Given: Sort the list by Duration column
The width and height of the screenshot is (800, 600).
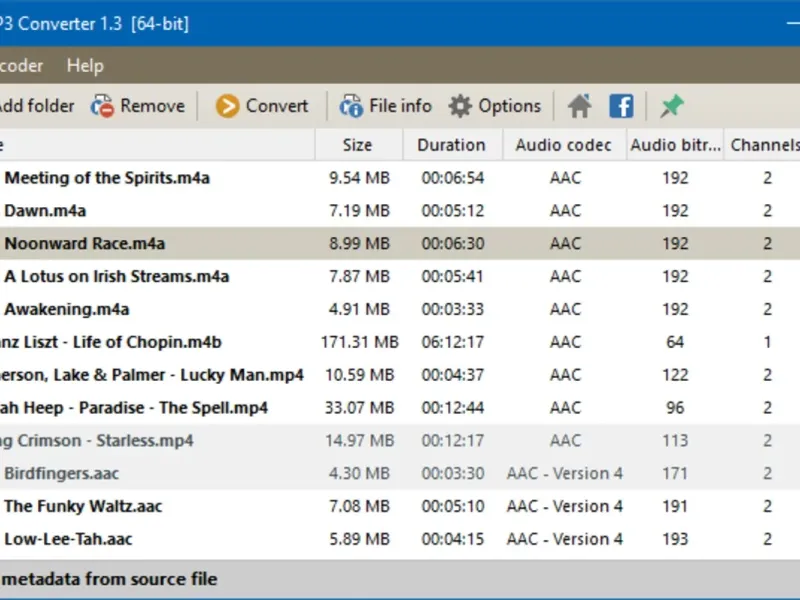Looking at the screenshot, I should point(451,145).
